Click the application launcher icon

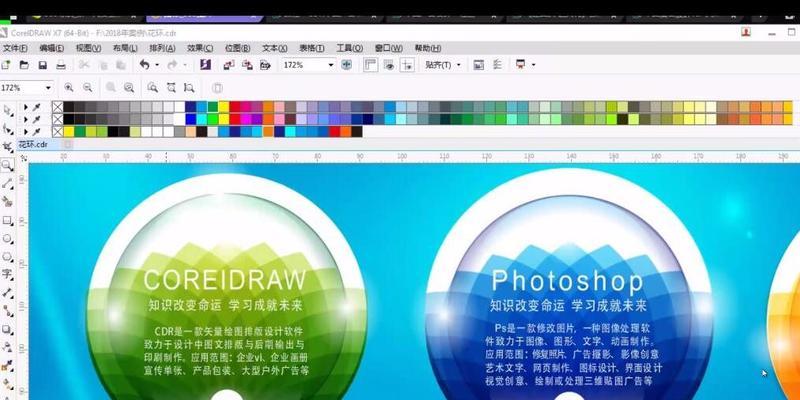pyautogui.click(x=521, y=65)
